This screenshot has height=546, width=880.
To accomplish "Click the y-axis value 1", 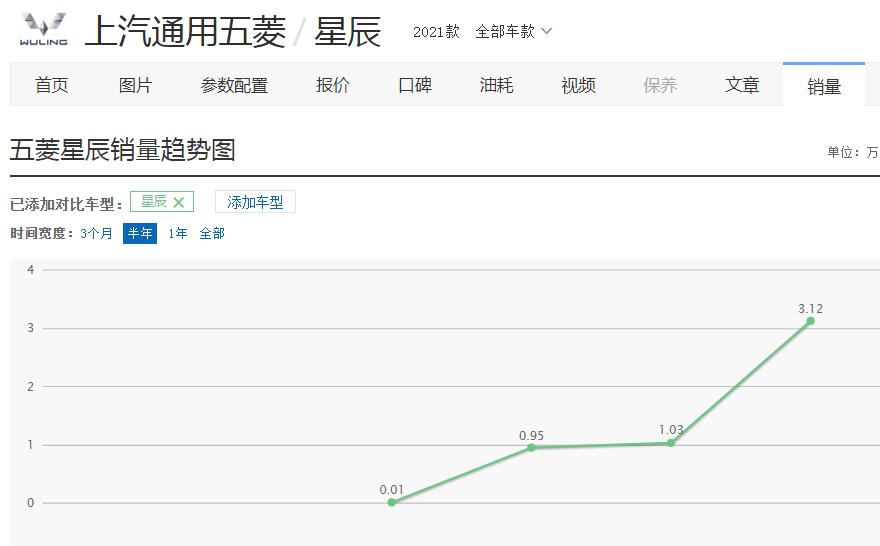I will point(31,445).
